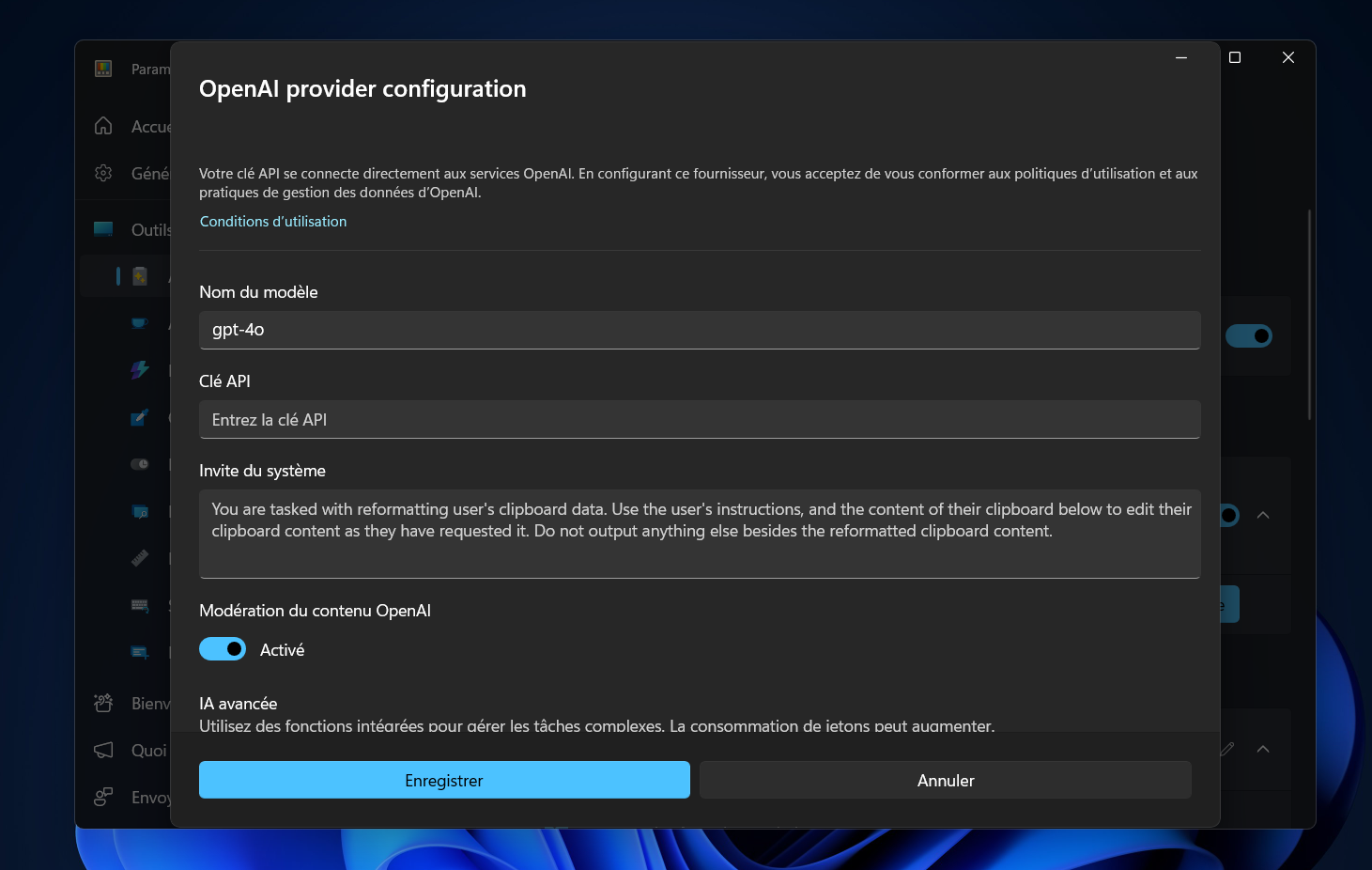Click the pencil edit icon in Settings window
The image size is (1372, 870).
1226,749
